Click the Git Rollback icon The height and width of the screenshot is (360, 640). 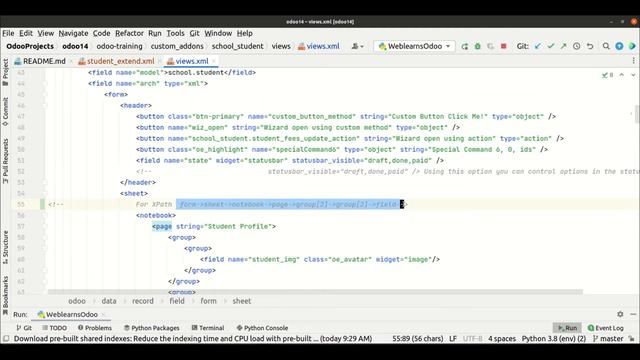pyautogui.click(x=590, y=47)
